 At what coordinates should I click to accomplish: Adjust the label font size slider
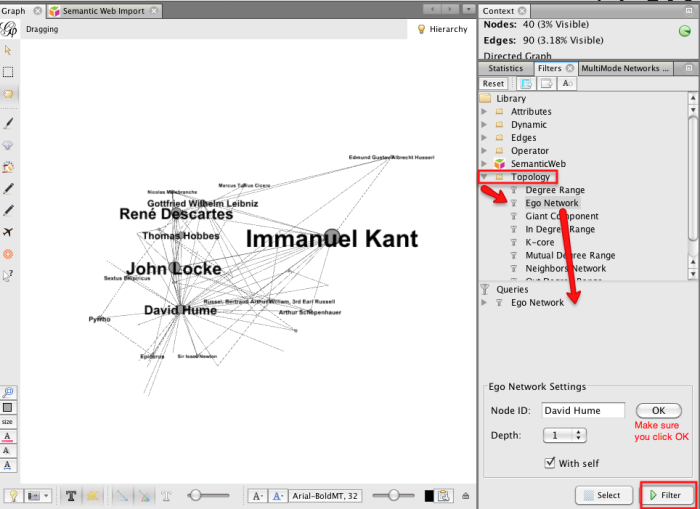click(x=396, y=495)
